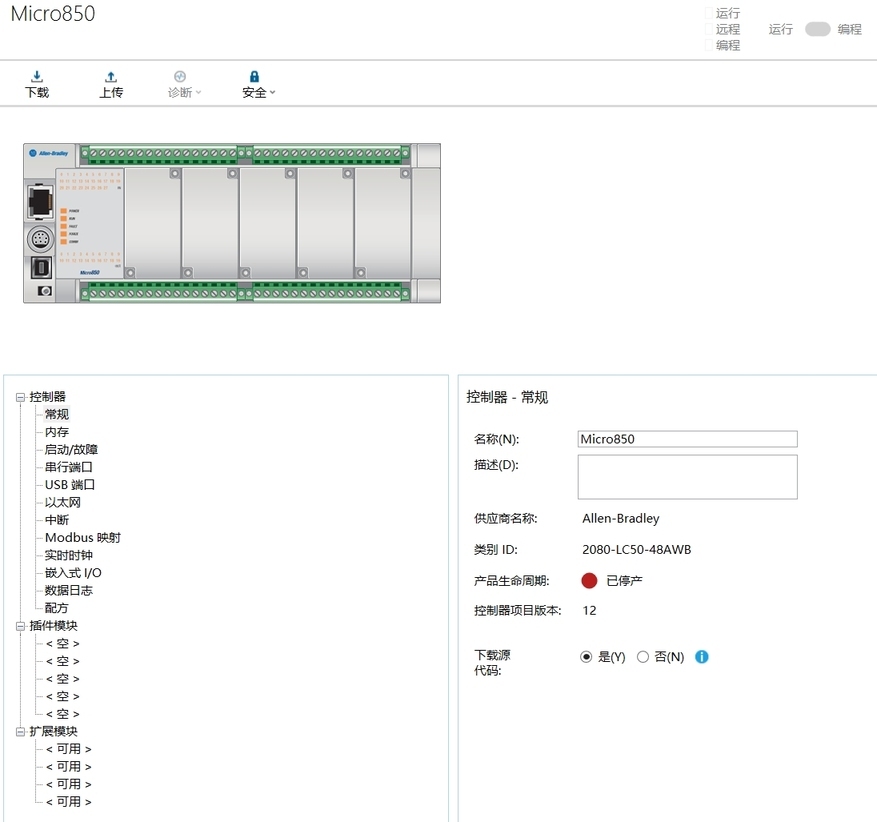Select the first < 可用 > expansion slot
Viewport: 877px width, 822px height.
(69, 749)
